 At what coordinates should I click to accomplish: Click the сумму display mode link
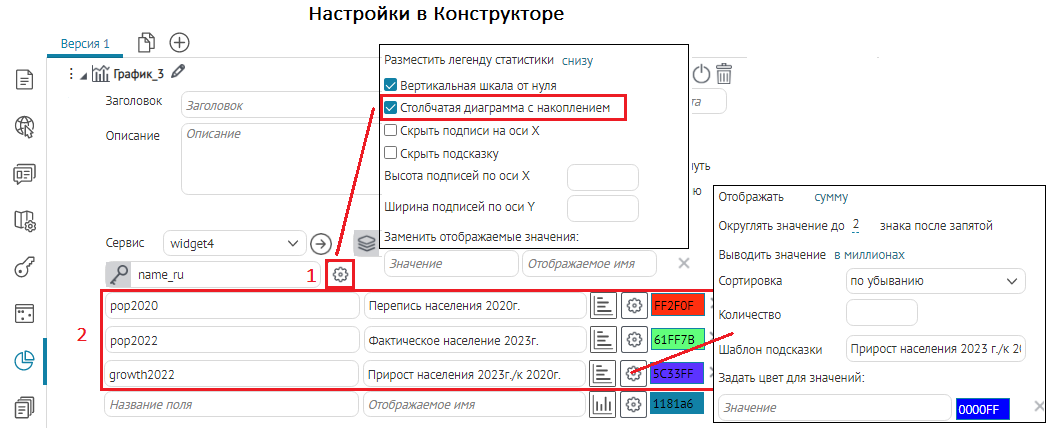pos(831,198)
